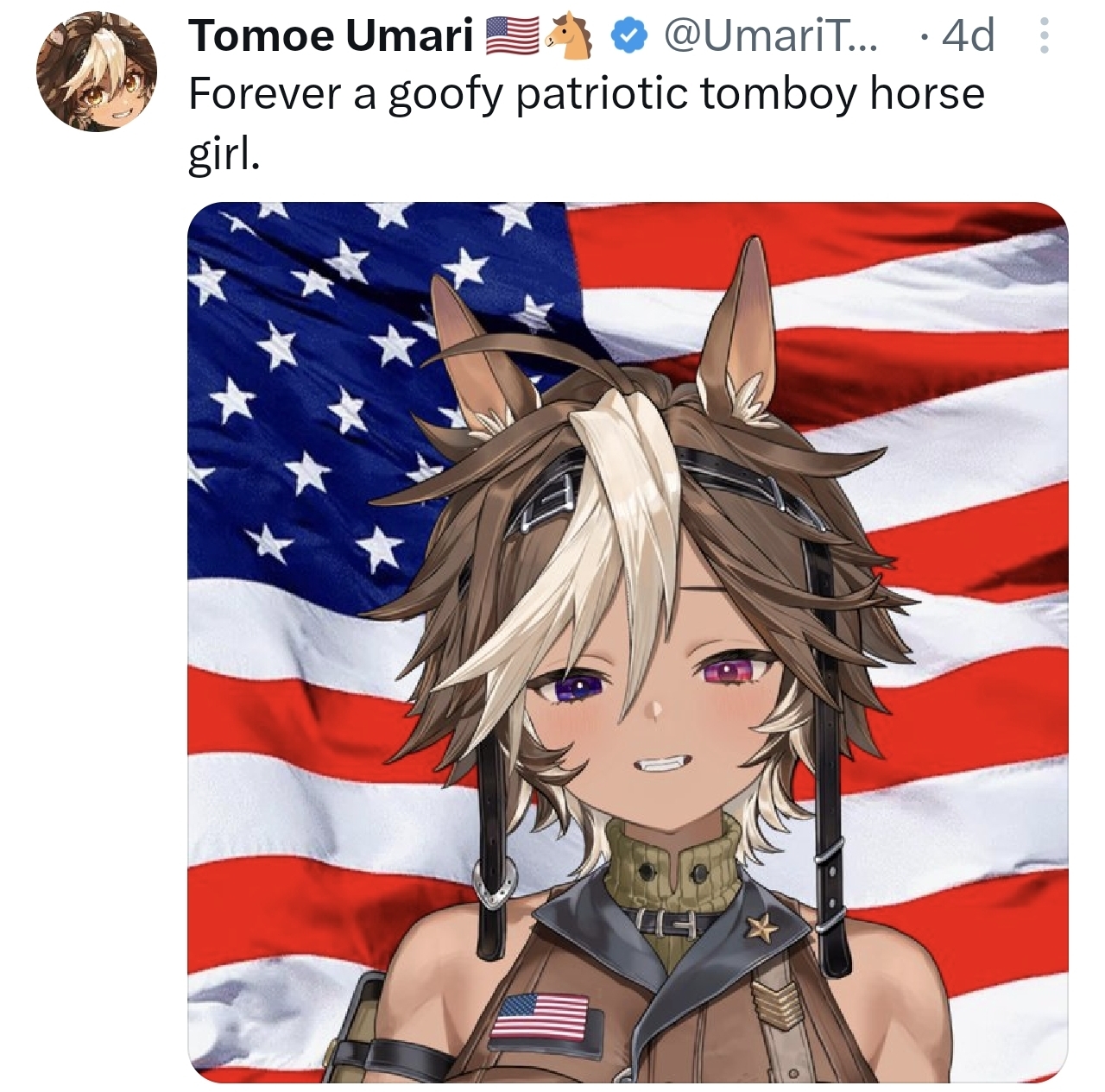The height and width of the screenshot is (1092, 1105).
Task: Click the @UmariT... handle
Action: point(771,36)
